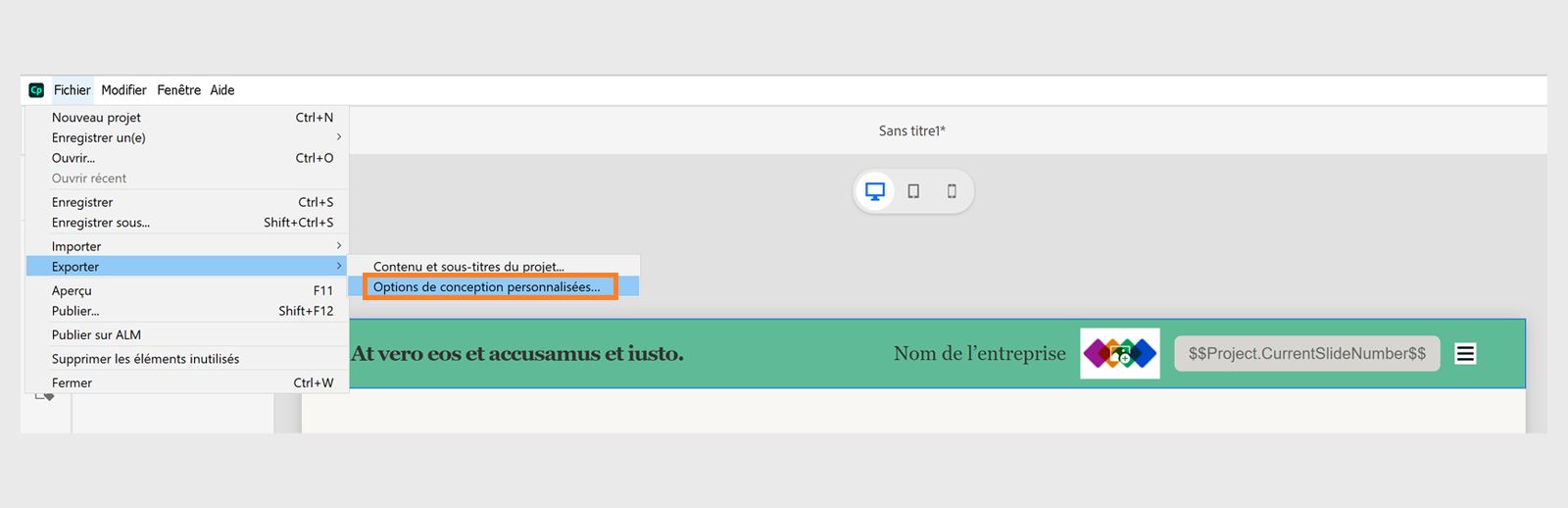This screenshot has width=1568, height=508.
Task: Click the company logo image on slide
Action: pyautogui.click(x=1119, y=353)
